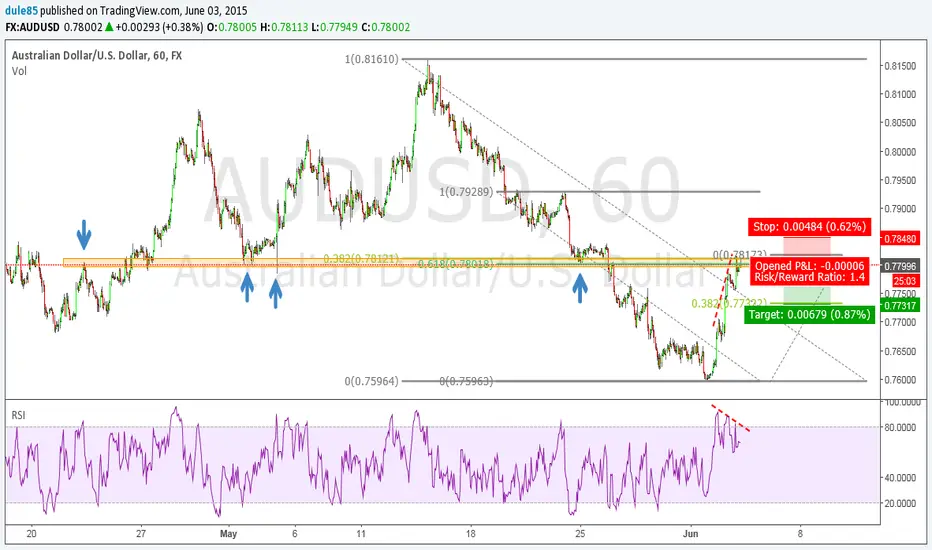The image size is (932, 550).
Task: Select the Fib level 0.382(0.77322) label
Action: [729, 303]
